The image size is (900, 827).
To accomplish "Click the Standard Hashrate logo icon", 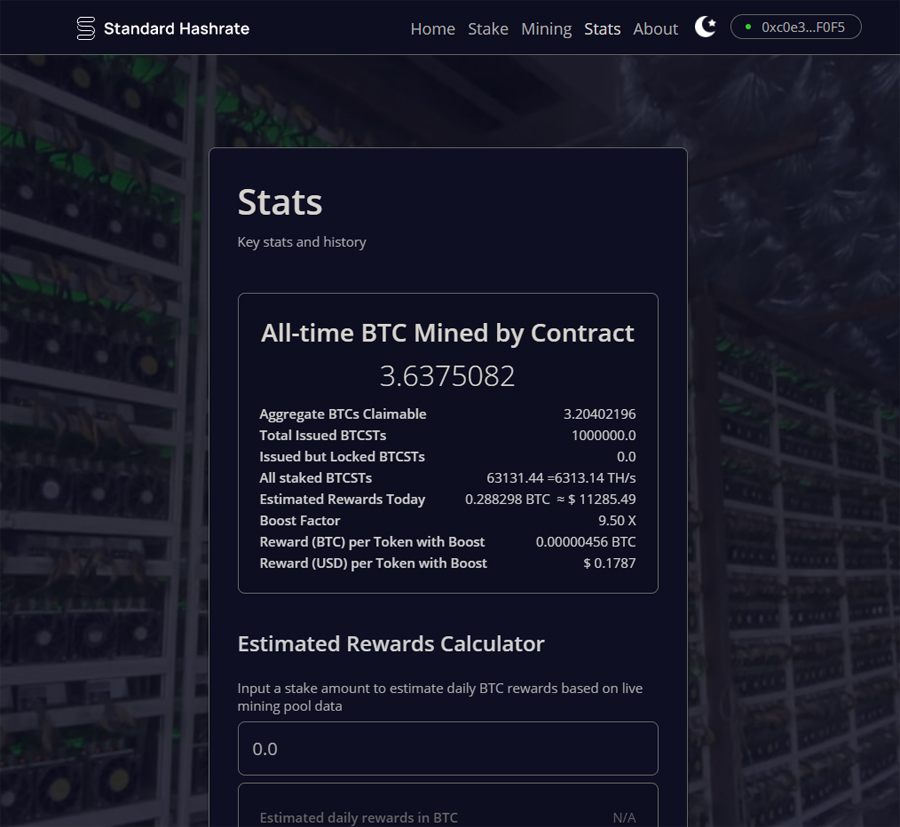I will [86, 28].
